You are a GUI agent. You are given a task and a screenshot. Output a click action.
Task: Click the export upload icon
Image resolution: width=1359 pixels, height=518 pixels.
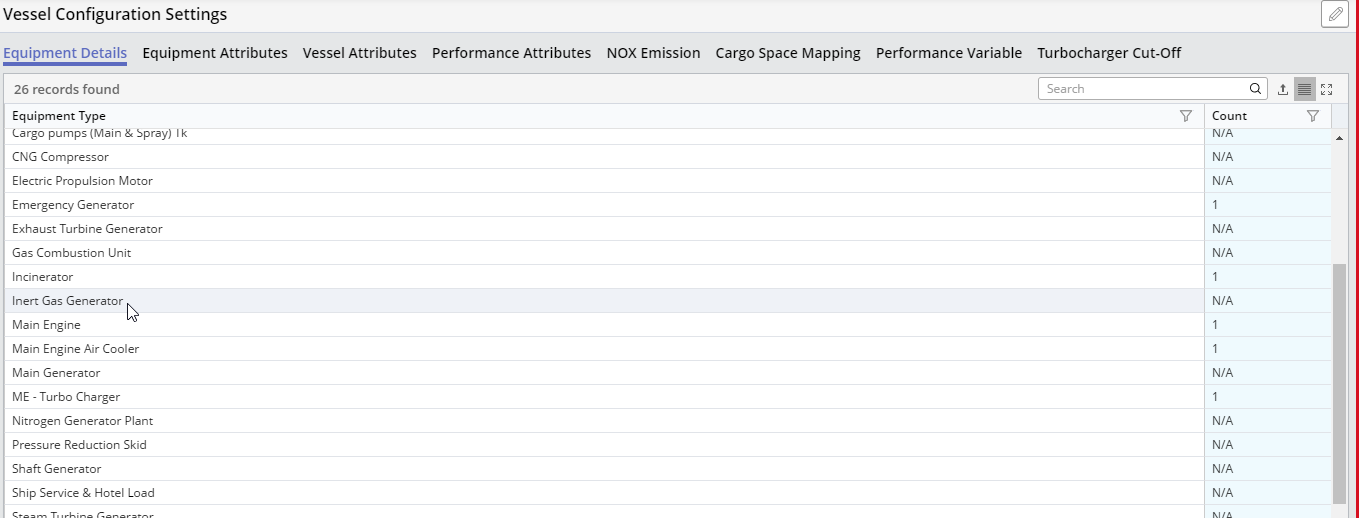pos(1283,89)
